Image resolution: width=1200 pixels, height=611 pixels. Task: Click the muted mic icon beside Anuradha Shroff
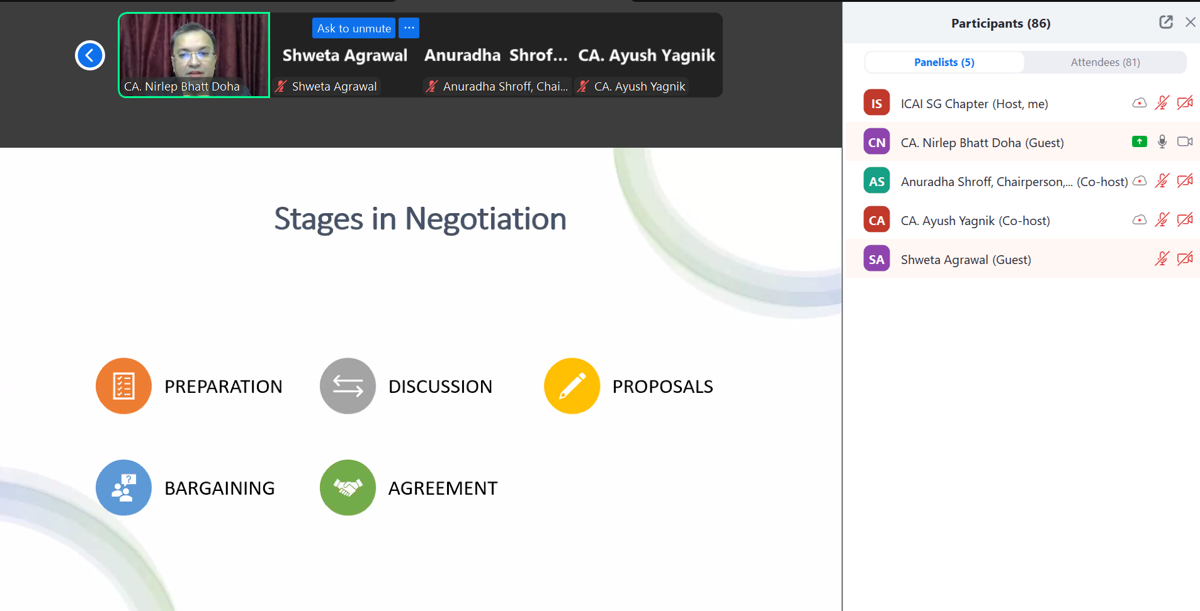(x=1162, y=181)
